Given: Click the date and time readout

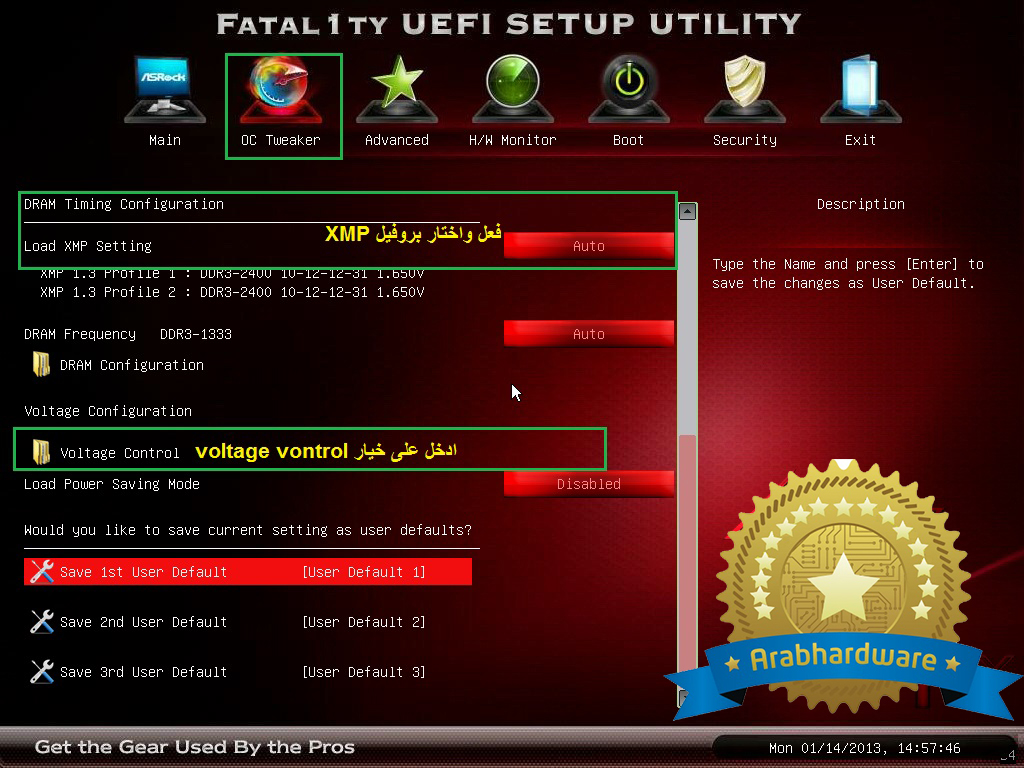Looking at the screenshot, I should coord(865,748).
